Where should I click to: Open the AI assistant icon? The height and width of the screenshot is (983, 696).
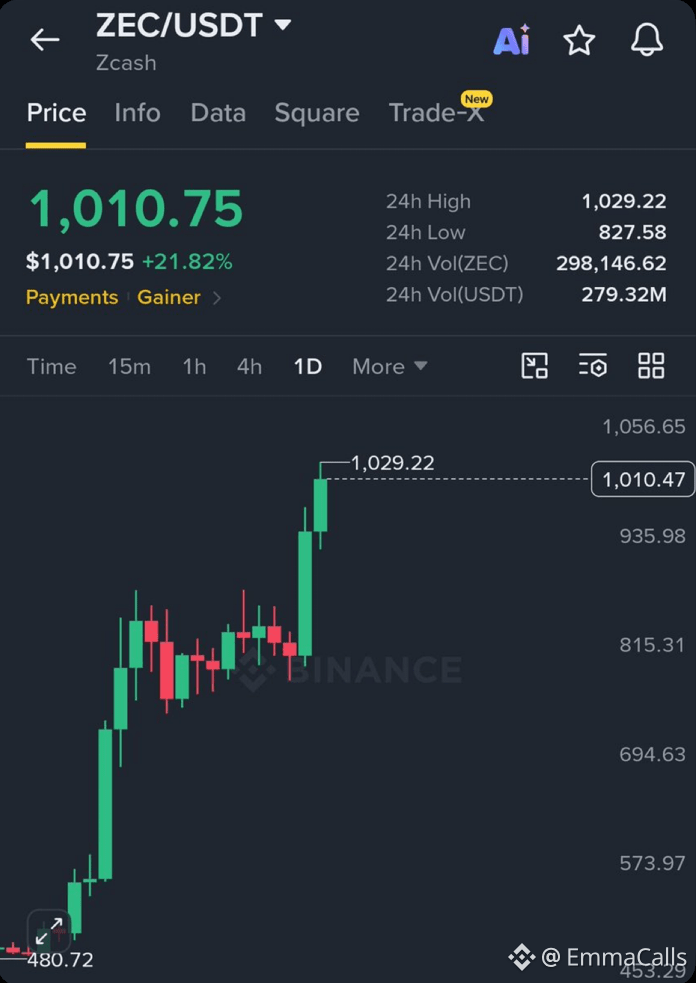point(512,40)
